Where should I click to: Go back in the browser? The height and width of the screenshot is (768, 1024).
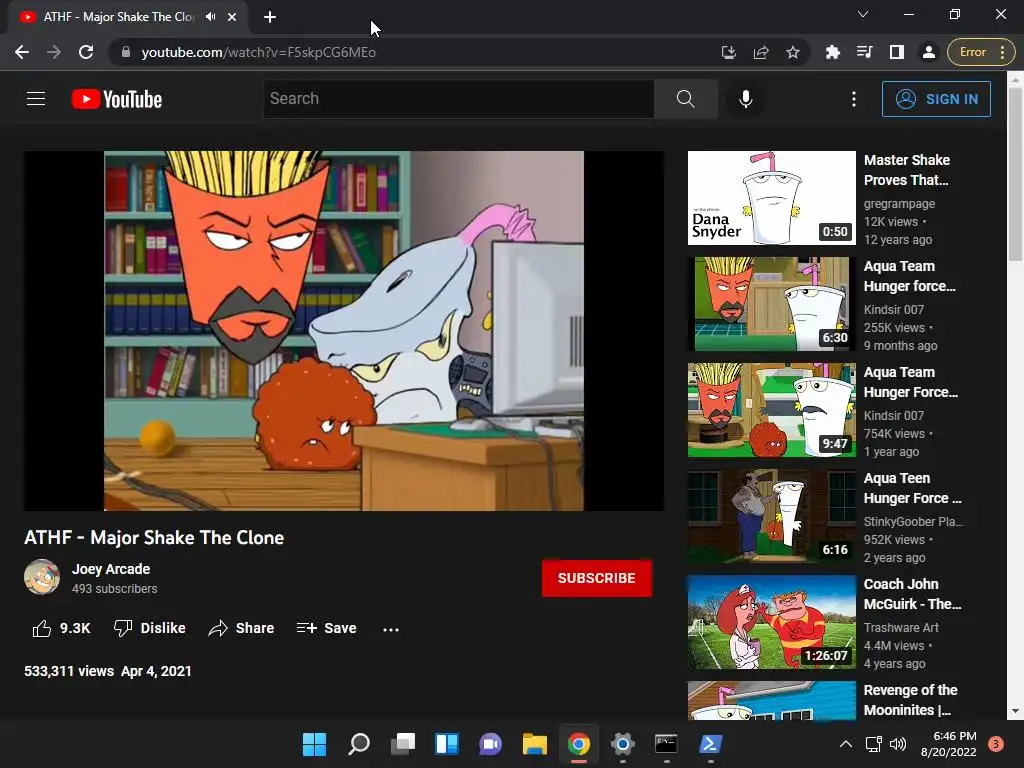[x=22, y=52]
